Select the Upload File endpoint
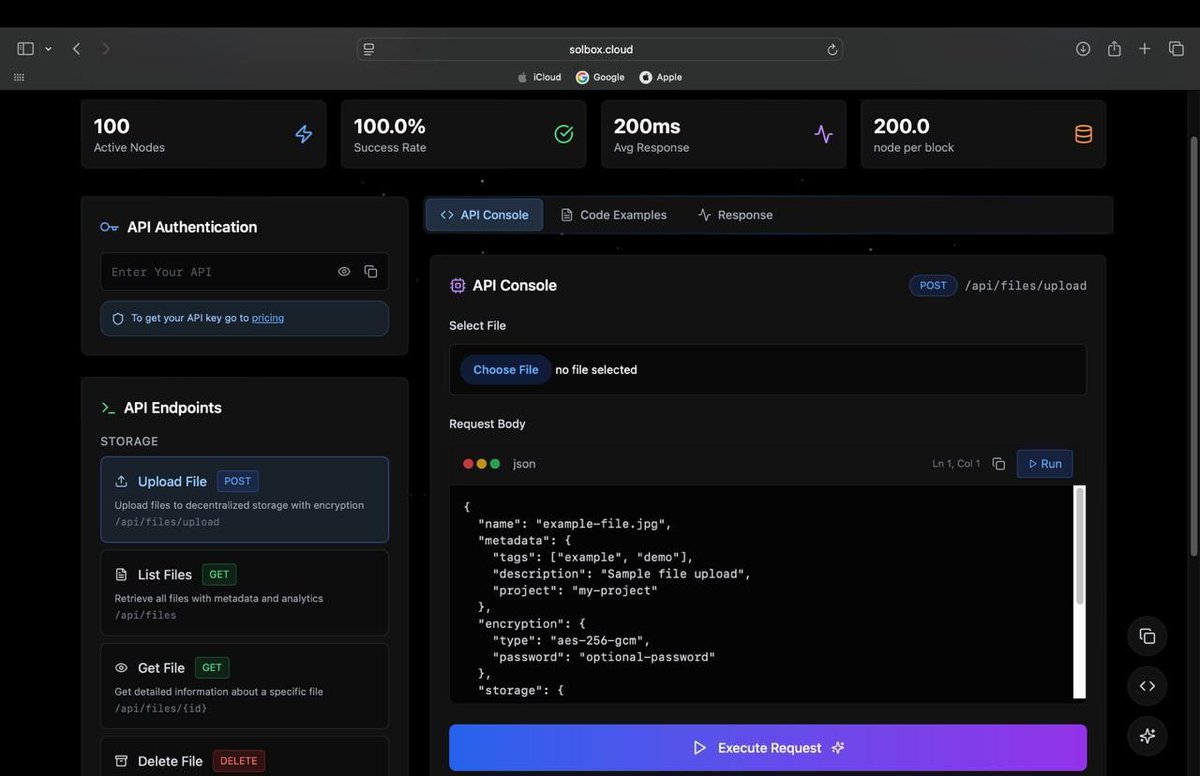The height and width of the screenshot is (776, 1200). pyautogui.click(x=244, y=500)
